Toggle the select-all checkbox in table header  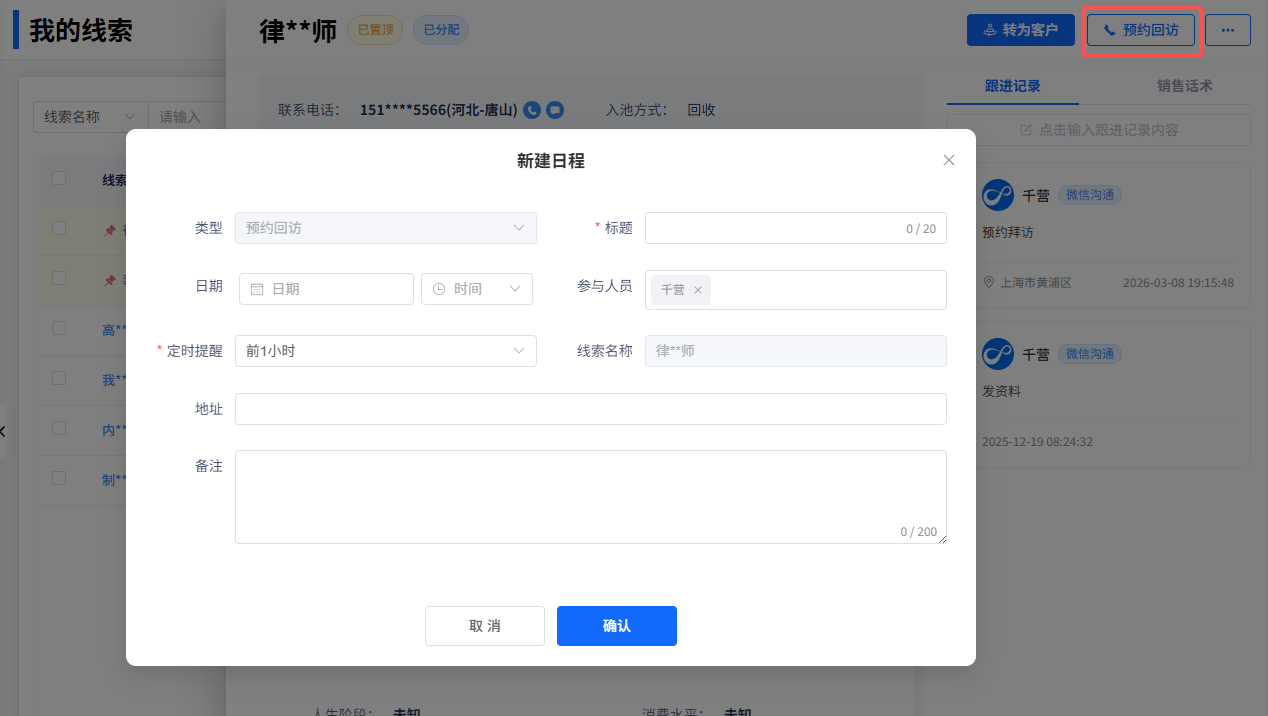click(x=59, y=178)
